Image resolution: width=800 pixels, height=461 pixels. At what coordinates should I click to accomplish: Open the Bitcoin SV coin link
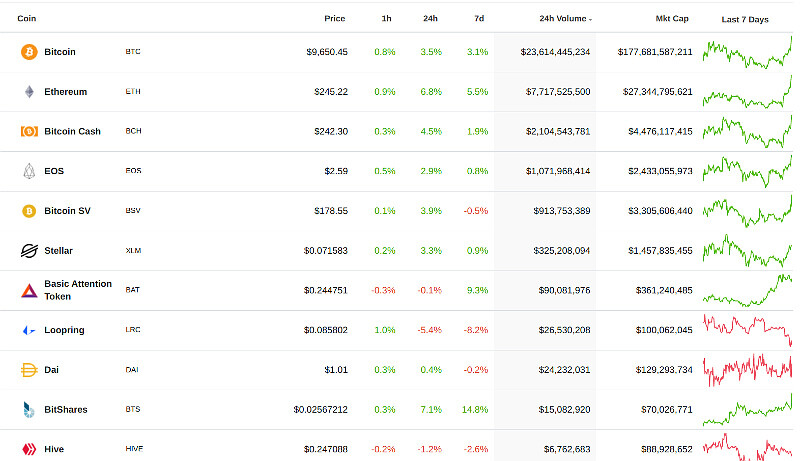[x=67, y=211]
